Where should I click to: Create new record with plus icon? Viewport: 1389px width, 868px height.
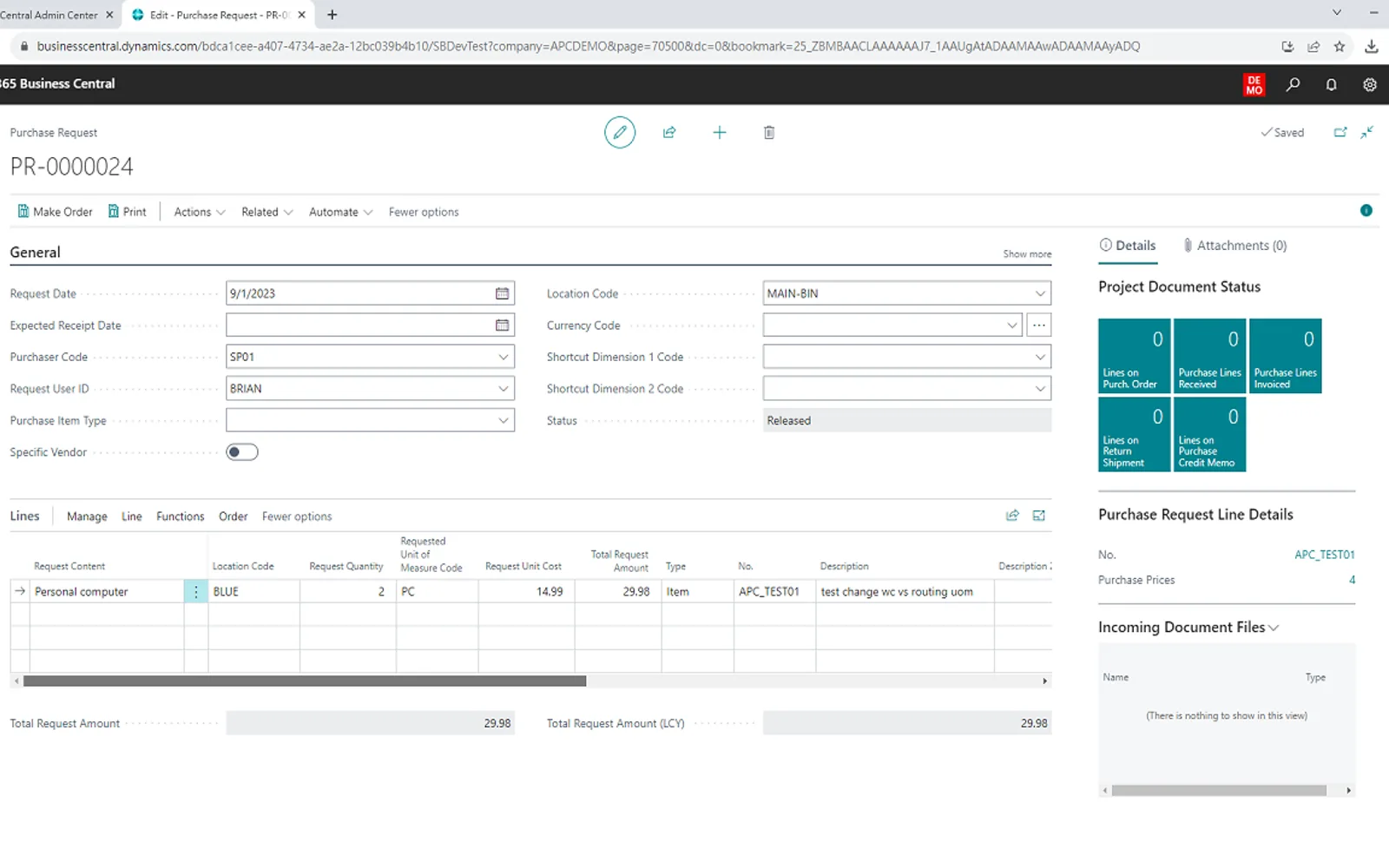click(719, 132)
